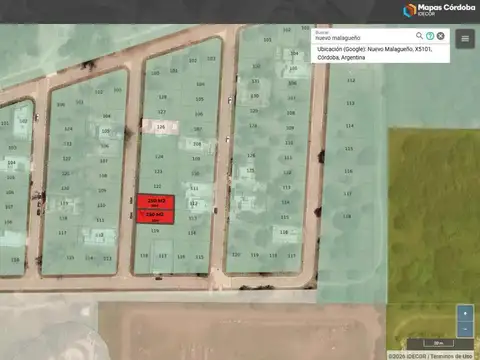The height and width of the screenshot is (360, 480).
Task: Click the upper red 250 M2 lot
Action: (156, 202)
